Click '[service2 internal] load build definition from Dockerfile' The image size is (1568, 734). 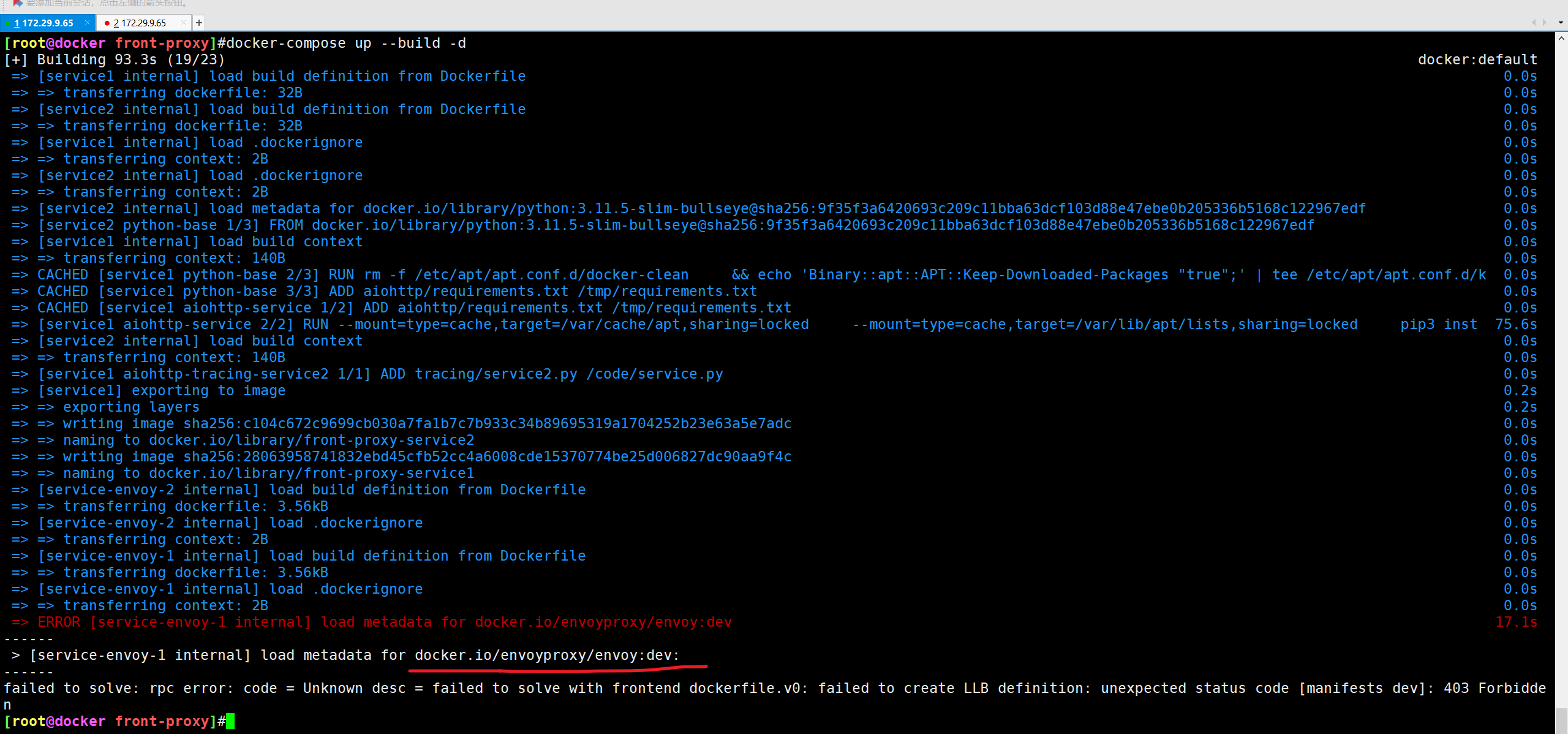(282, 109)
